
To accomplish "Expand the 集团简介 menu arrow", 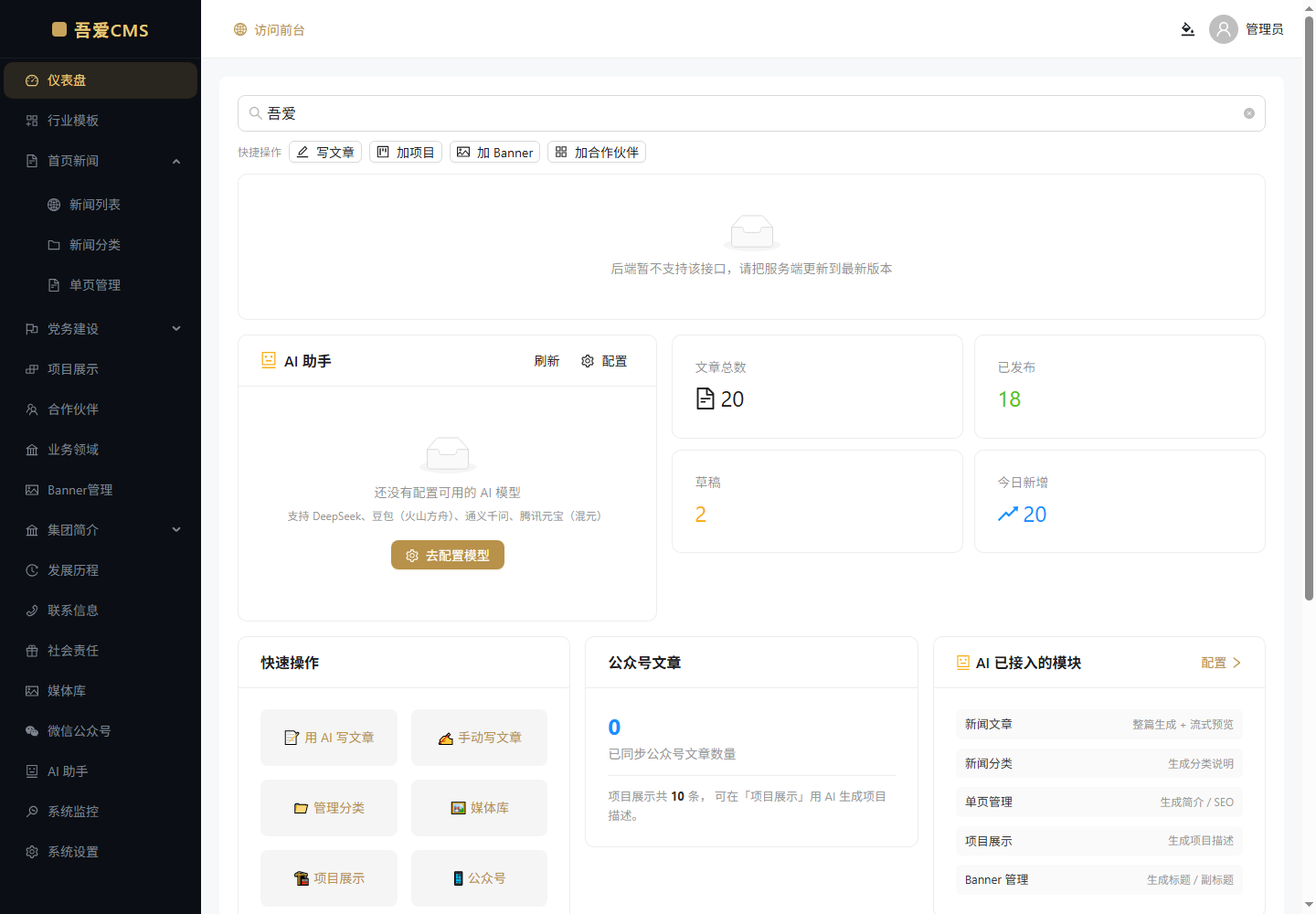I will point(176,530).
